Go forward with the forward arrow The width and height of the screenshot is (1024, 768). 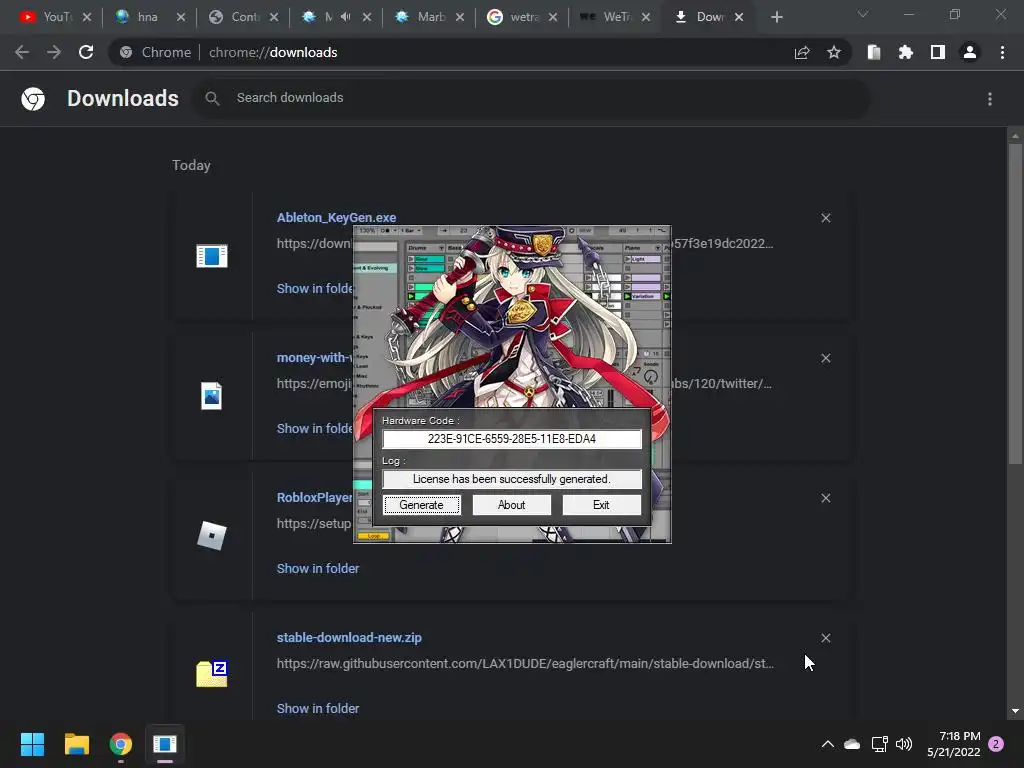point(54,52)
